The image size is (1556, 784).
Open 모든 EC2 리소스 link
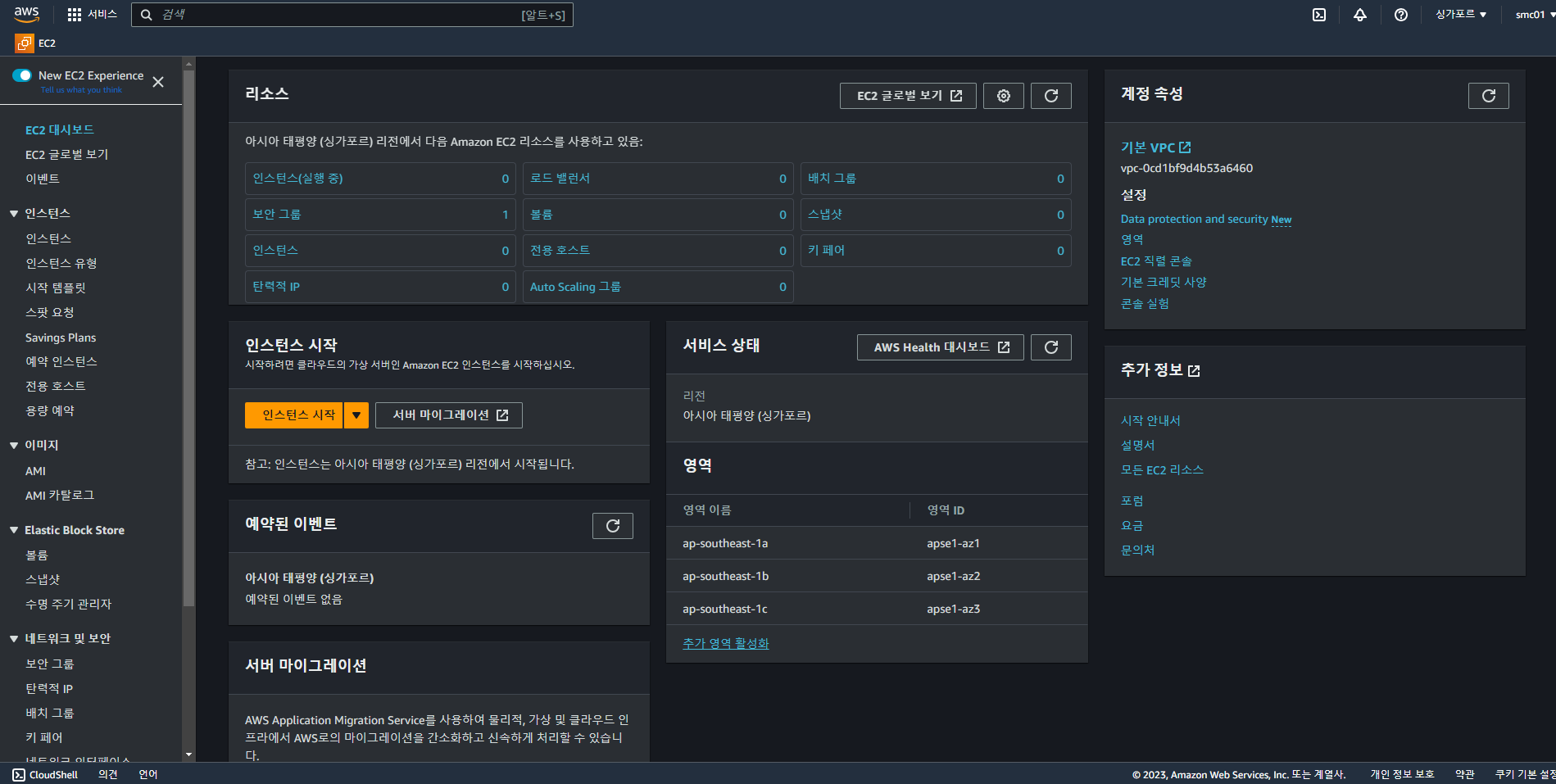1162,469
